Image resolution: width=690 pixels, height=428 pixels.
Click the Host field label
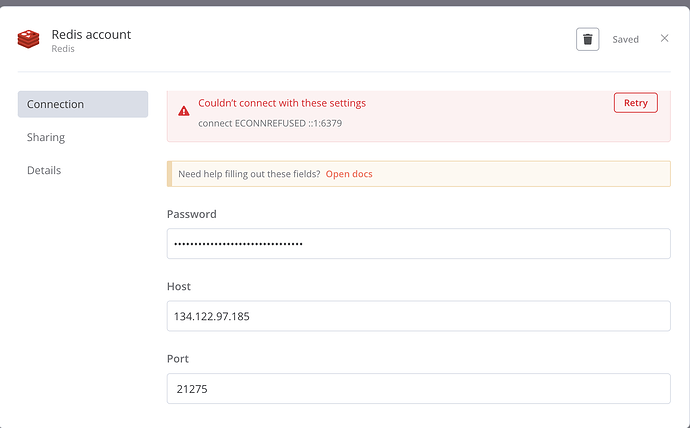179,286
